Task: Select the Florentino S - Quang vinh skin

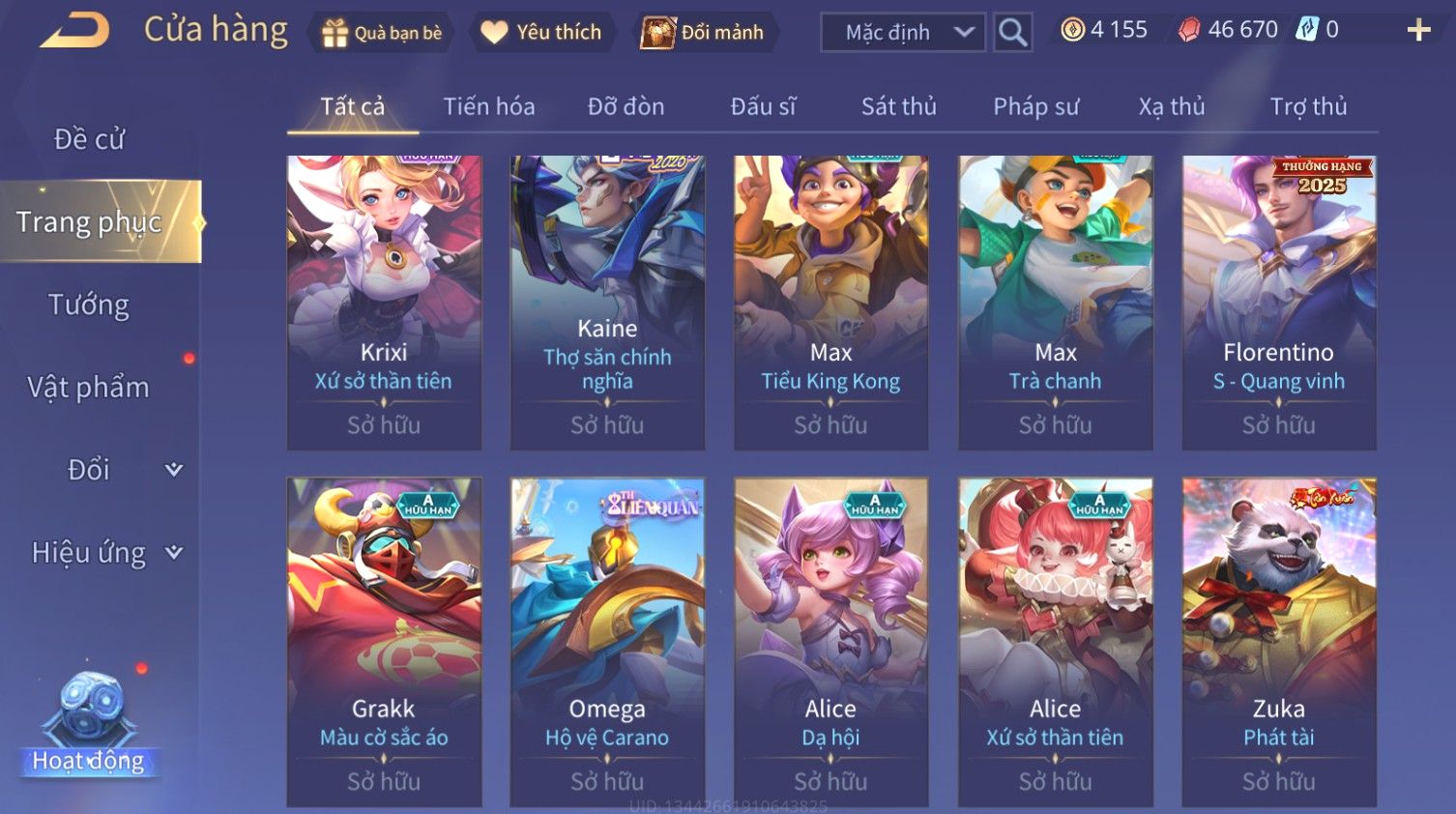Action: click(1279, 303)
